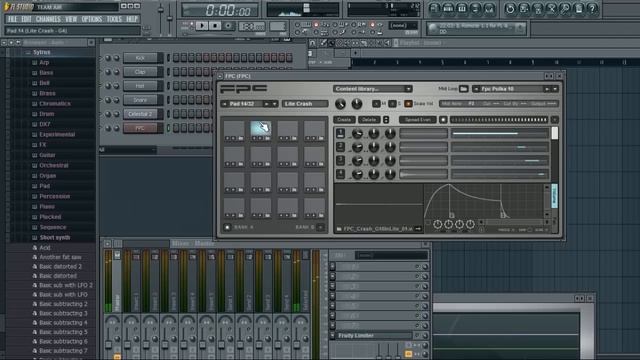Open Fruity Limiter effect slot in mixer

(373, 336)
